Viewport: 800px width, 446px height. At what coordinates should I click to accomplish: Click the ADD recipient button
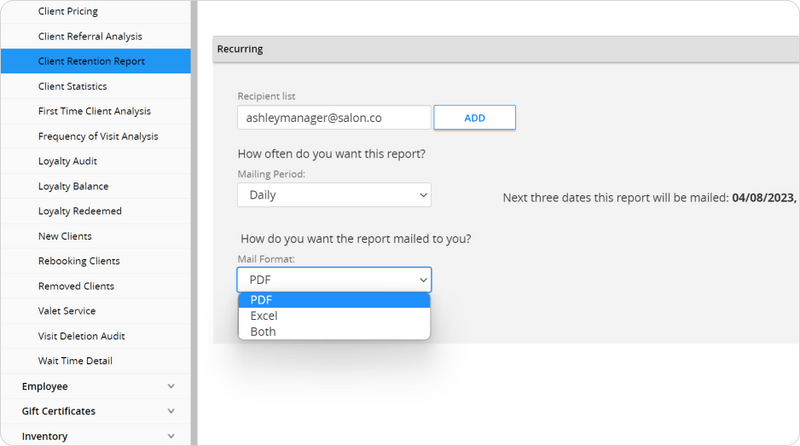(474, 118)
